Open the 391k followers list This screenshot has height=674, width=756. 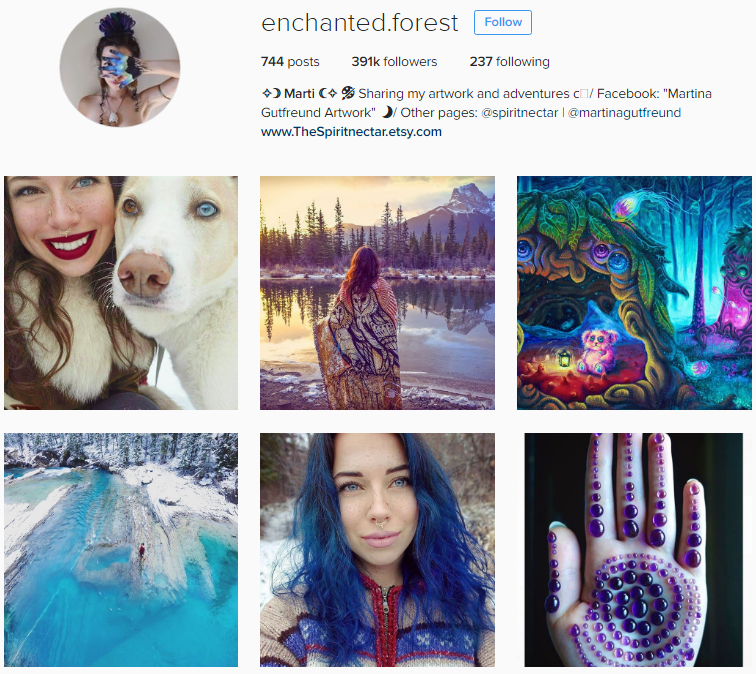coord(394,62)
